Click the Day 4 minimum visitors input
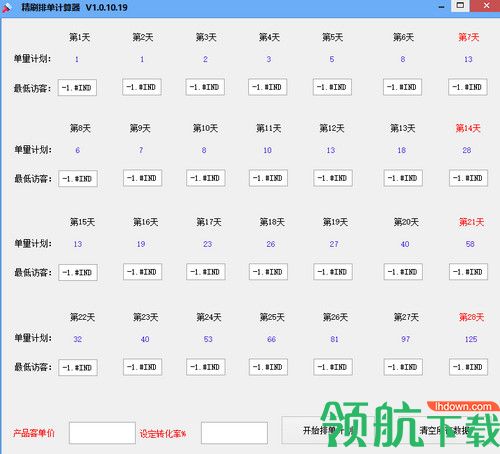Viewport: 500px width, 454px height. (x=267, y=87)
